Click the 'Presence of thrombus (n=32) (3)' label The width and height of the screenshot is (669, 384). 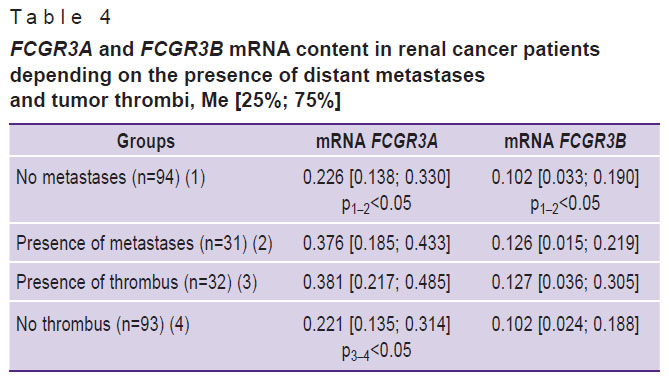click(x=137, y=282)
